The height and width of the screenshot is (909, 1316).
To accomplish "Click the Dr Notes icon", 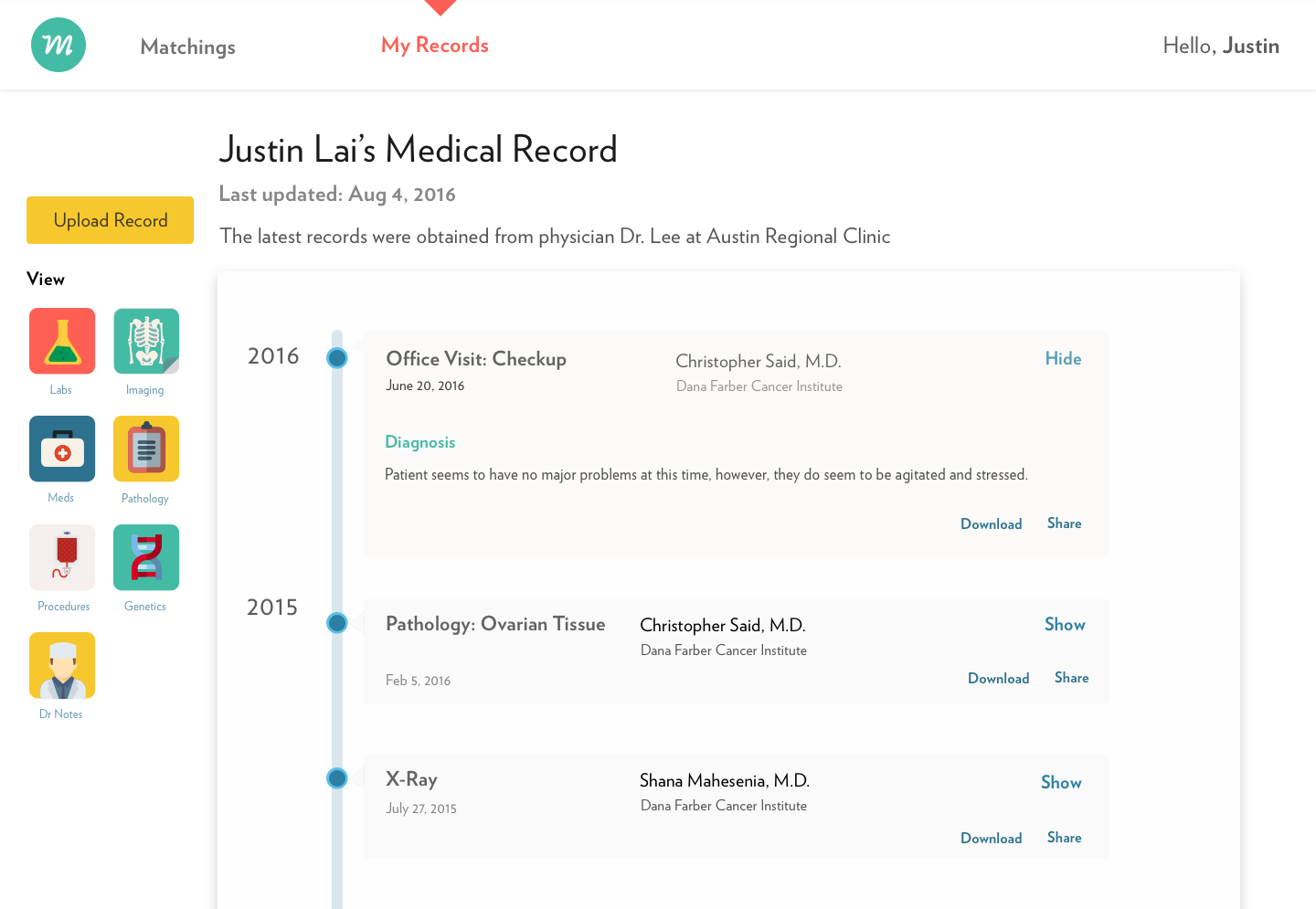I will pyautogui.click(x=61, y=665).
